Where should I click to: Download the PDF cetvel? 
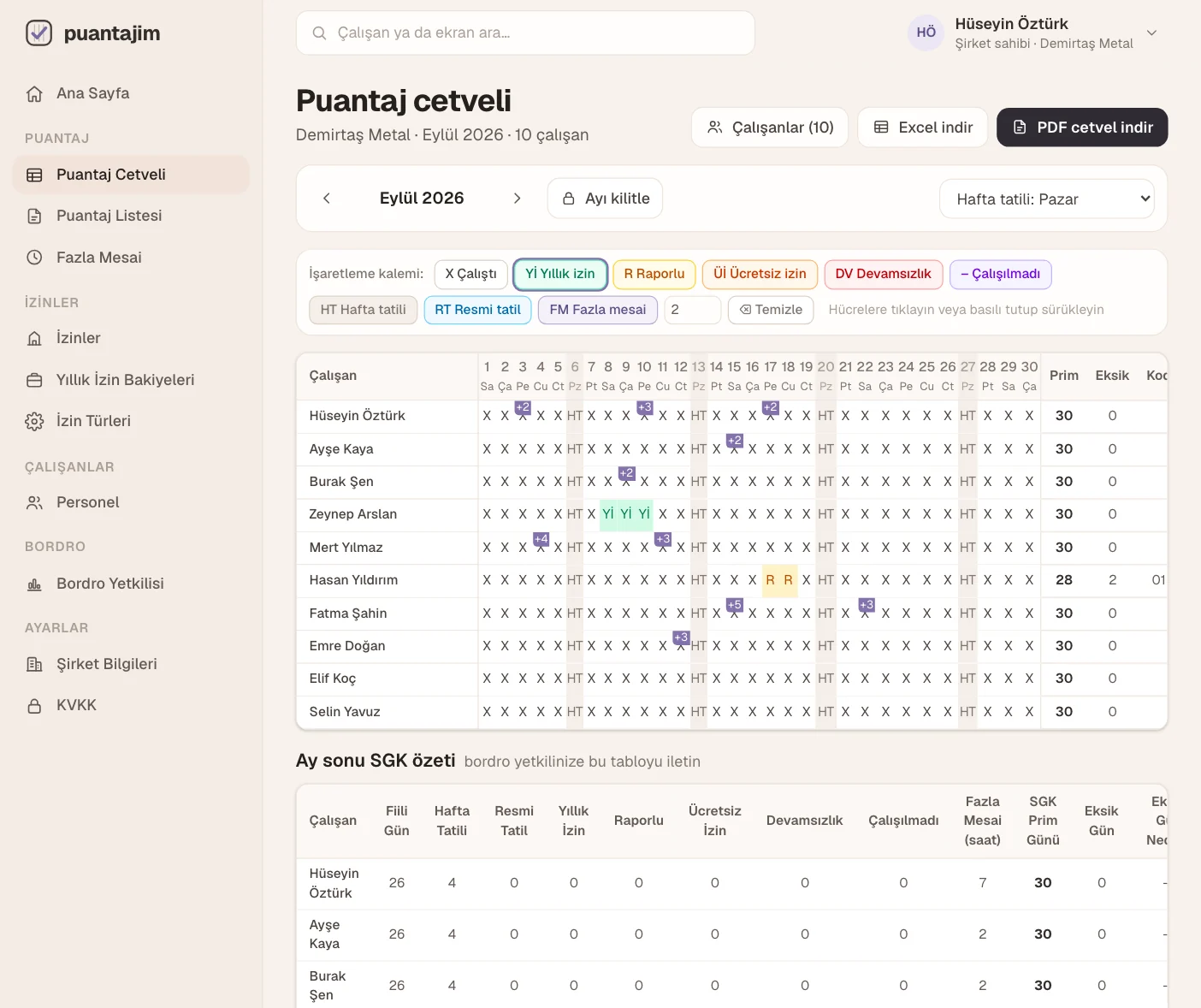pyautogui.click(x=1082, y=127)
